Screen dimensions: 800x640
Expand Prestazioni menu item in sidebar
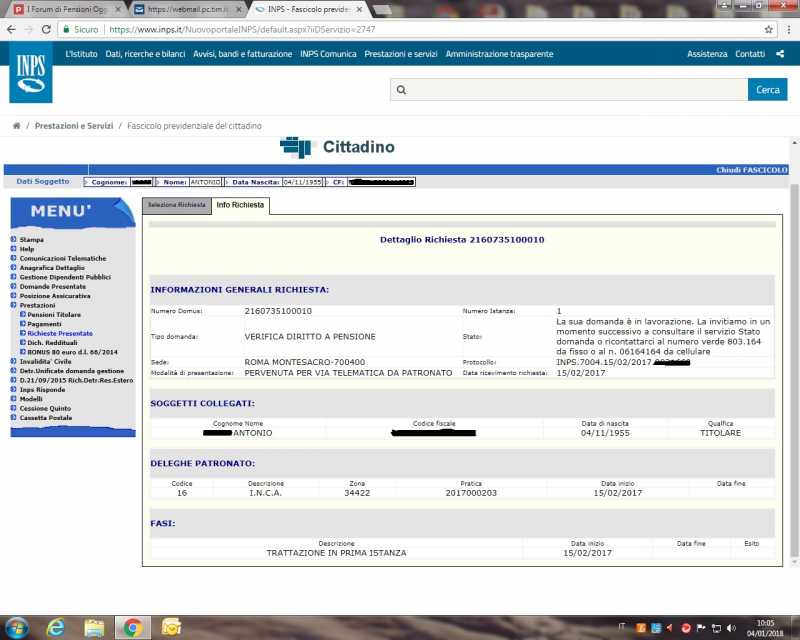click(x=39, y=305)
